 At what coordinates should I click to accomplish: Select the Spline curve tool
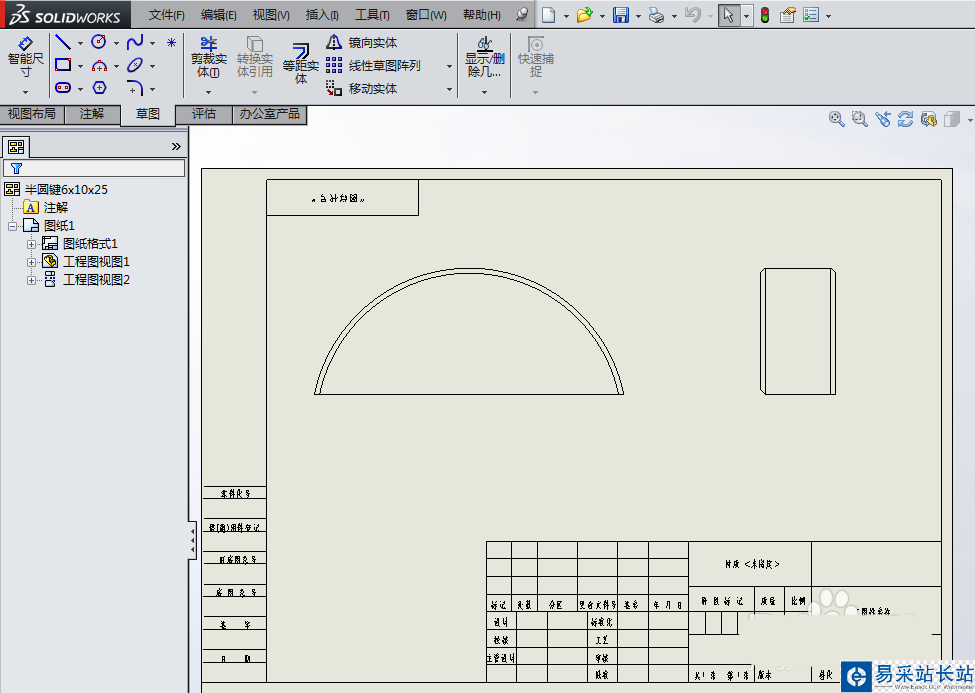pyautogui.click(x=135, y=42)
